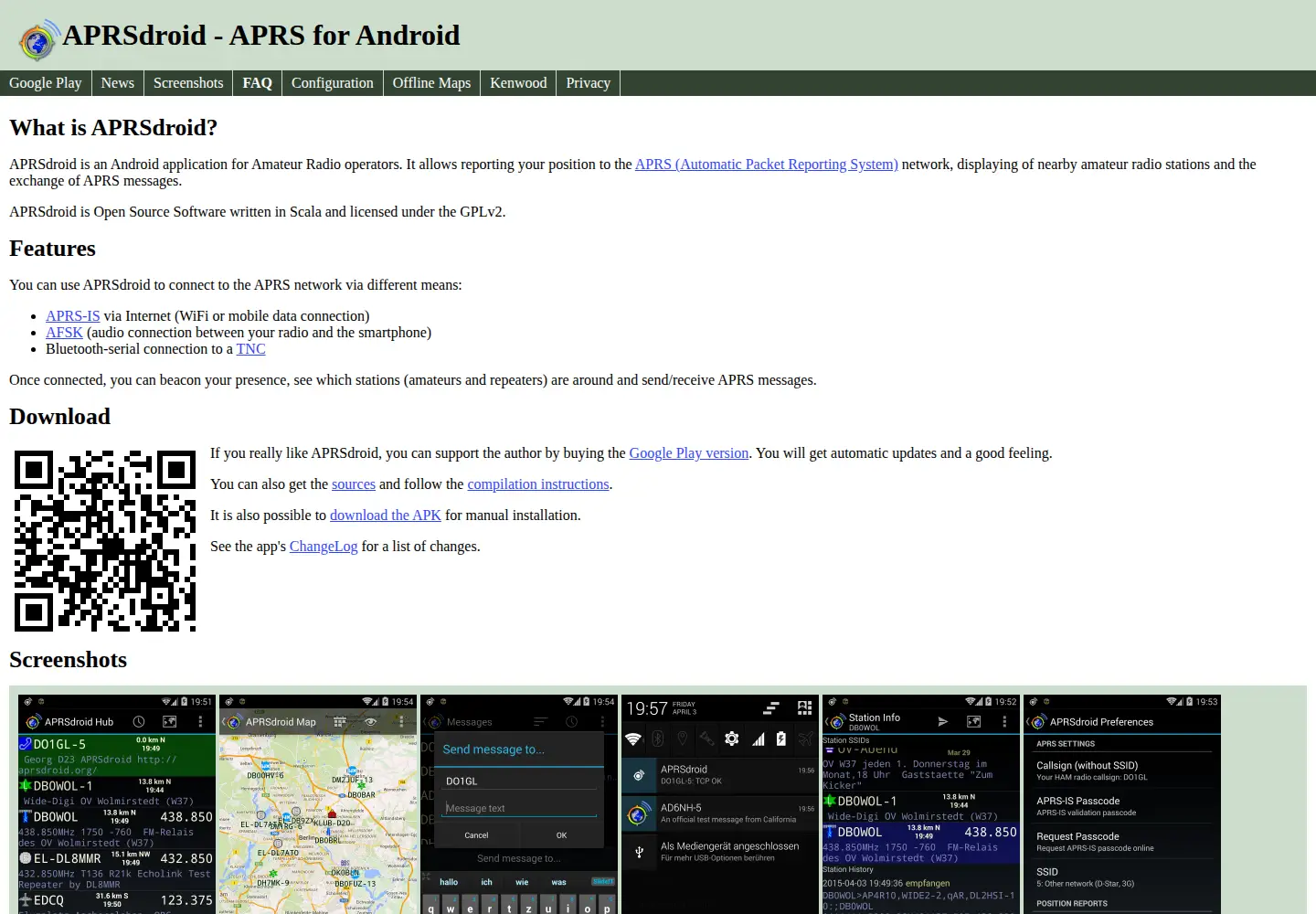Follow the APRS (Automatic Packet Reporting System) link

[x=767, y=165]
